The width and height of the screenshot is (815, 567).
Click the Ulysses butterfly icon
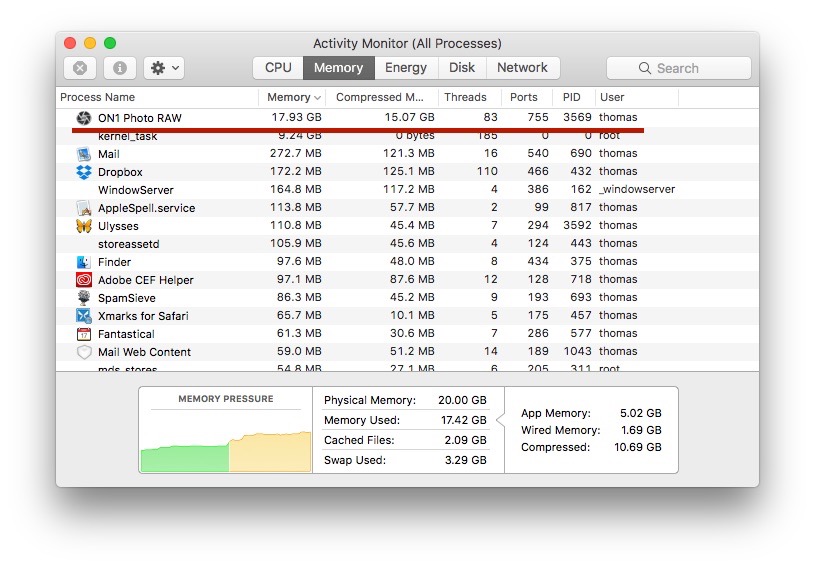(x=84, y=226)
